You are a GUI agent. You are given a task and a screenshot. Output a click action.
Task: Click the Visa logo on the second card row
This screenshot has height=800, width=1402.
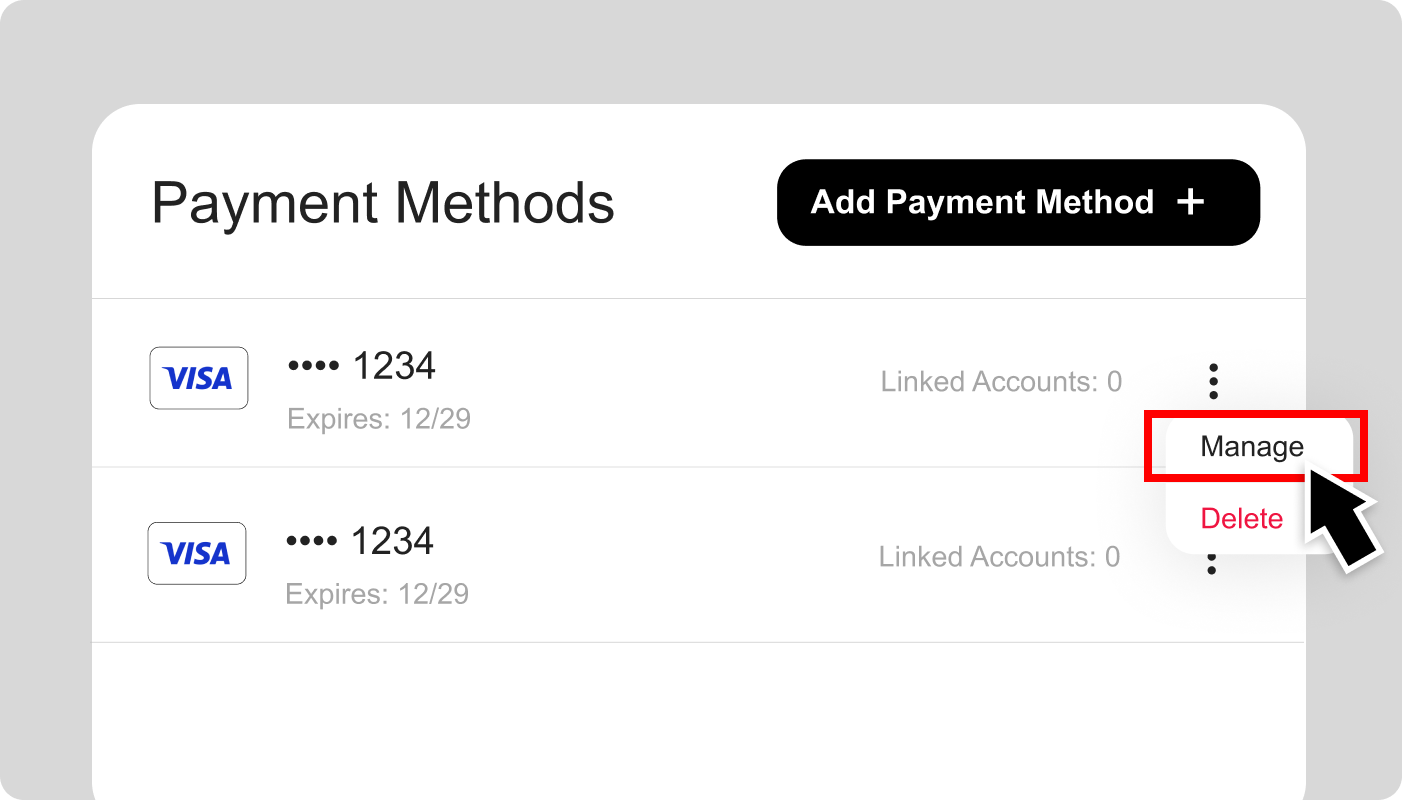(197, 553)
